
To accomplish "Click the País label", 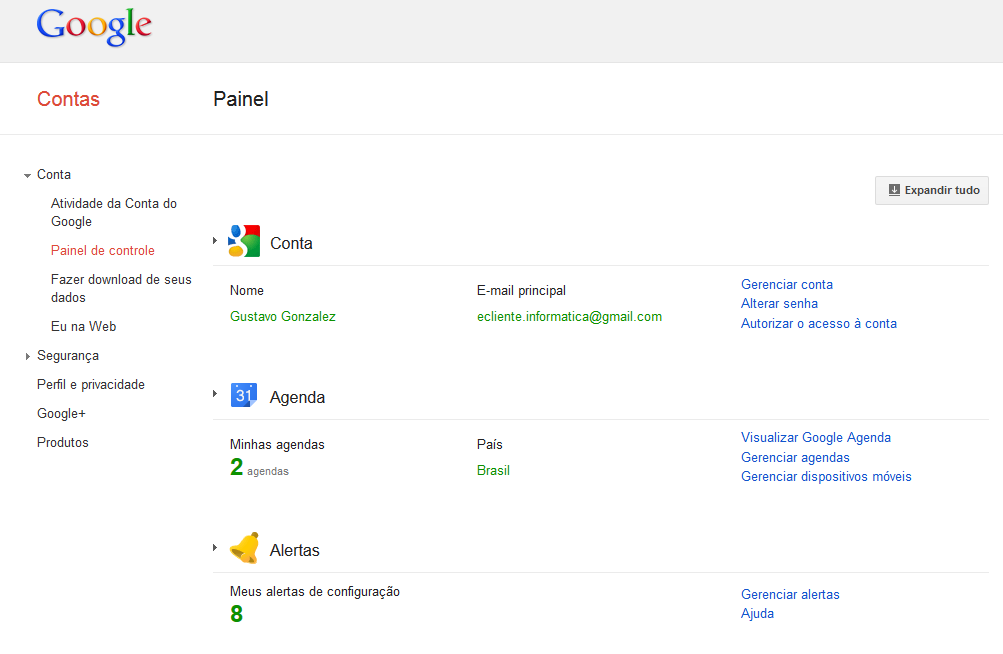I will click(490, 445).
